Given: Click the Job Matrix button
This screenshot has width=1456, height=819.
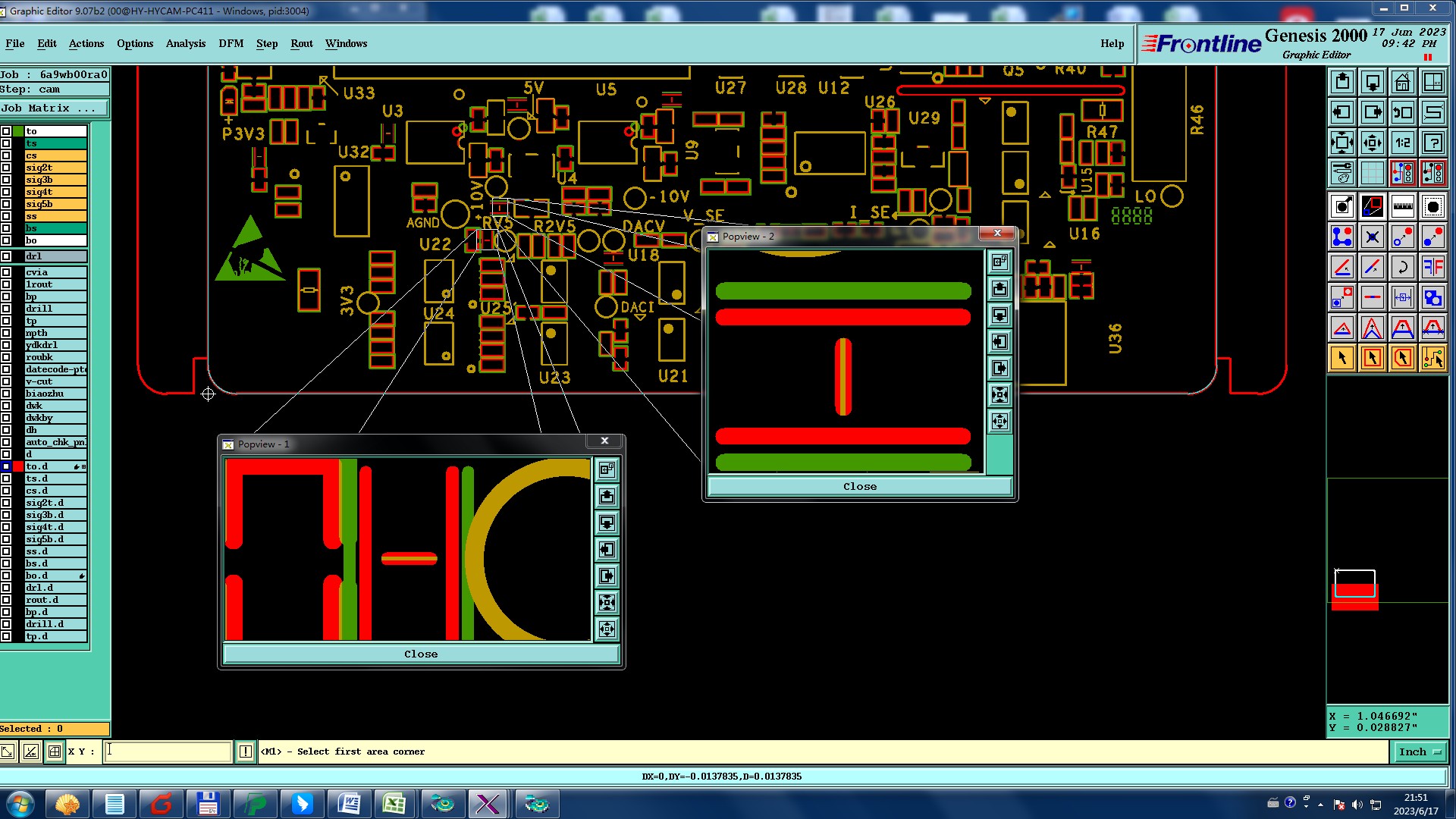Looking at the screenshot, I should tap(55, 108).
